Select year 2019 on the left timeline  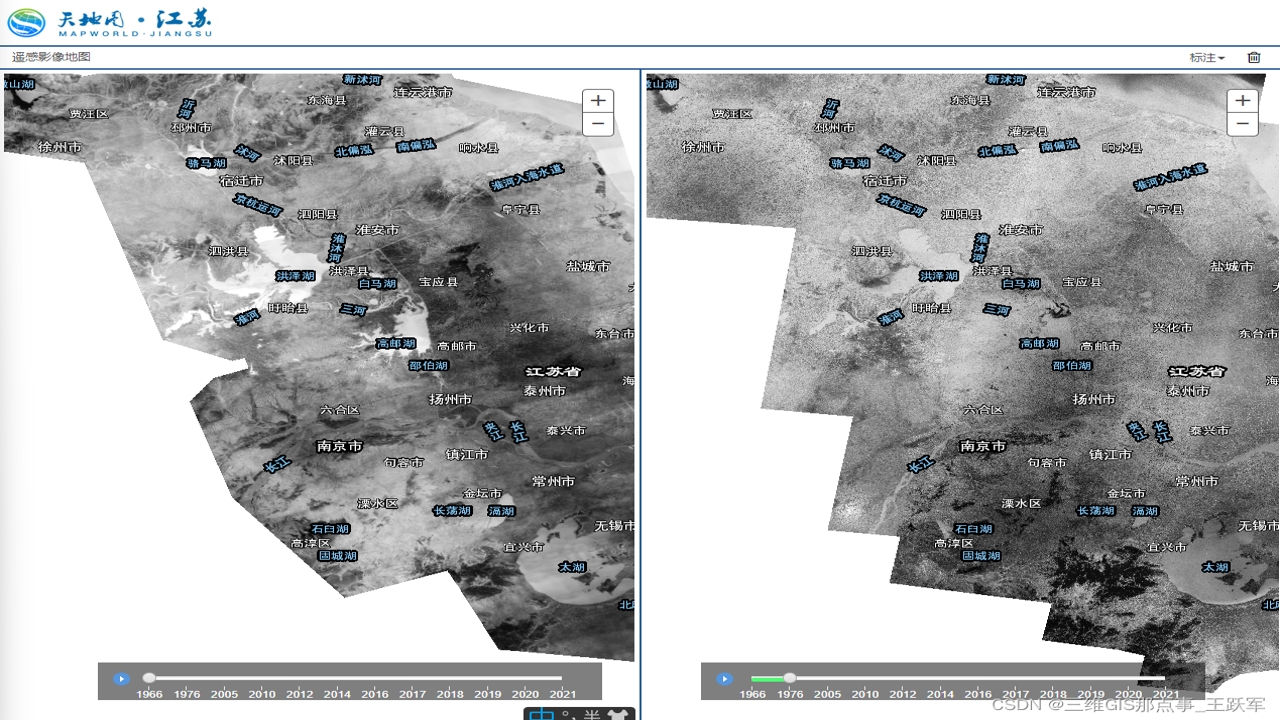488,694
